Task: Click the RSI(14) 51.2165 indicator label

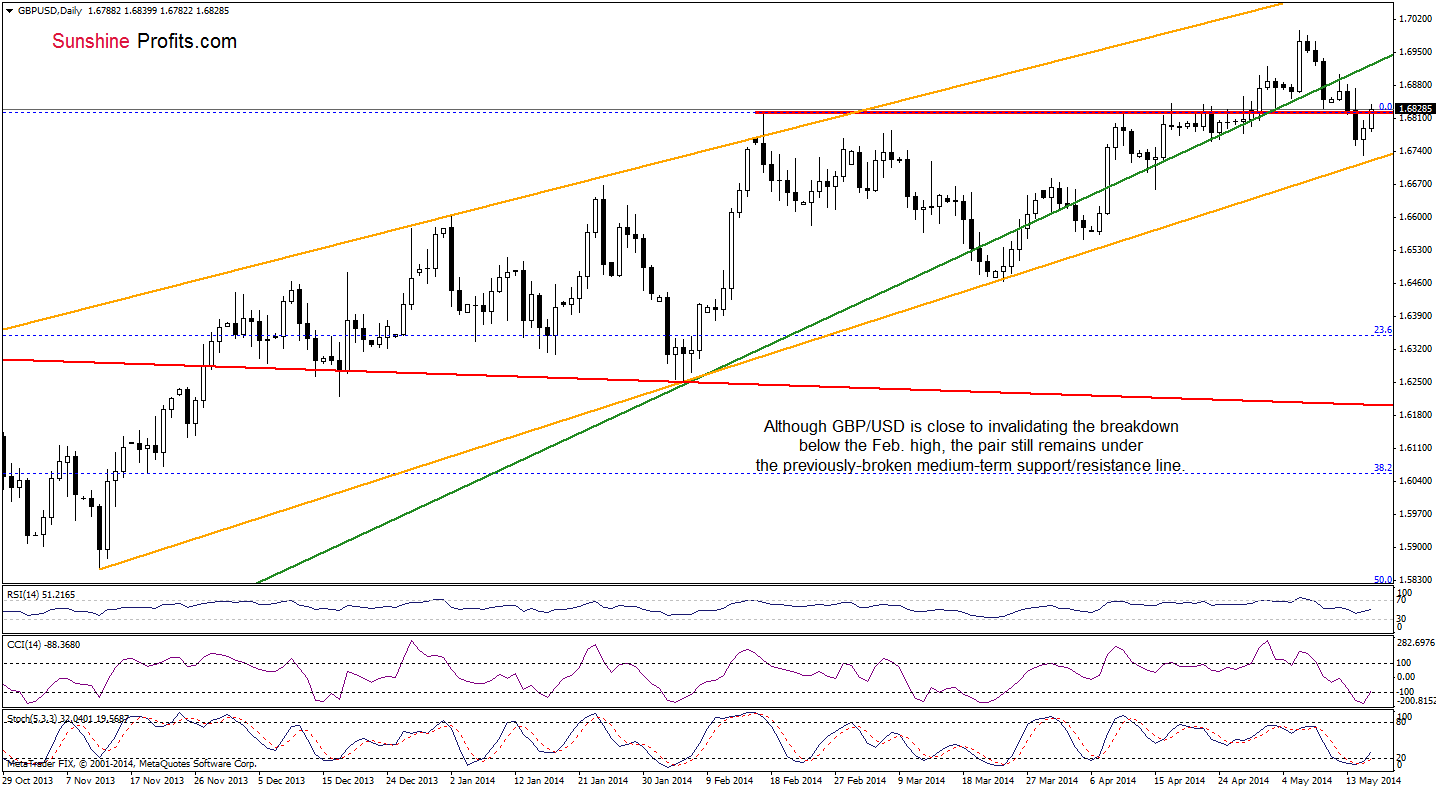Action: (41, 595)
